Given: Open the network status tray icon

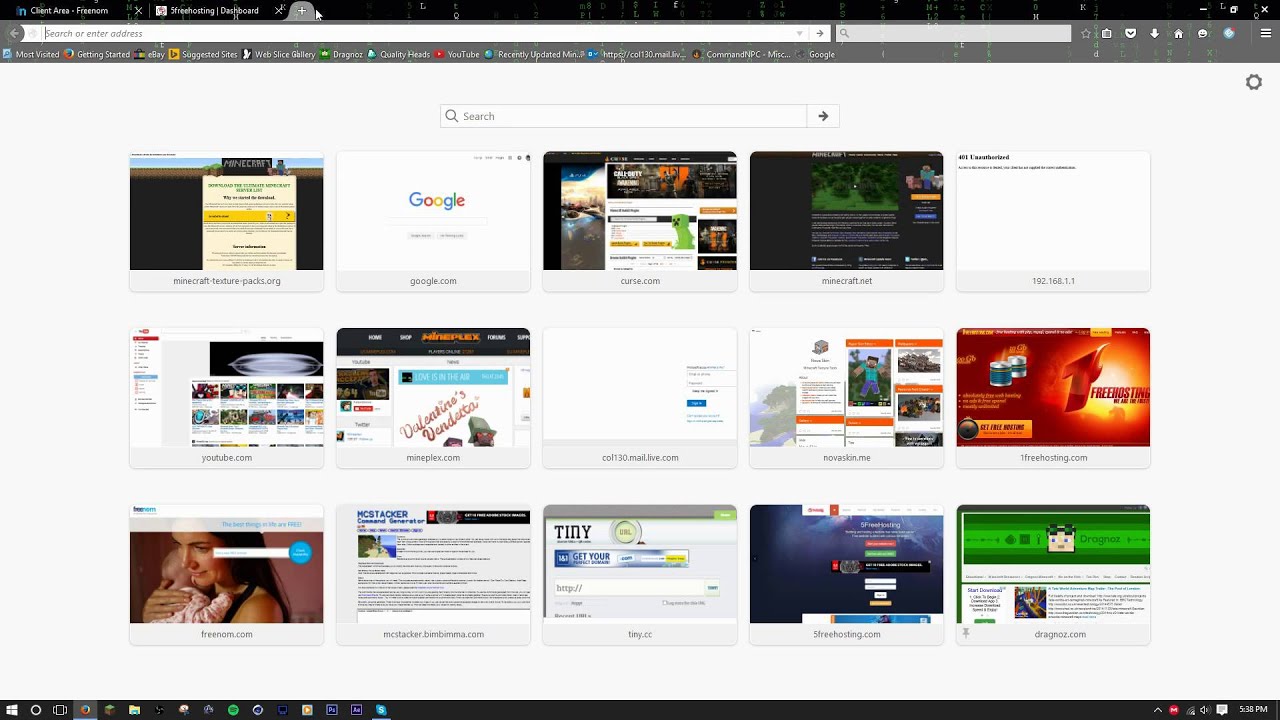Looking at the screenshot, I should click(1190, 710).
